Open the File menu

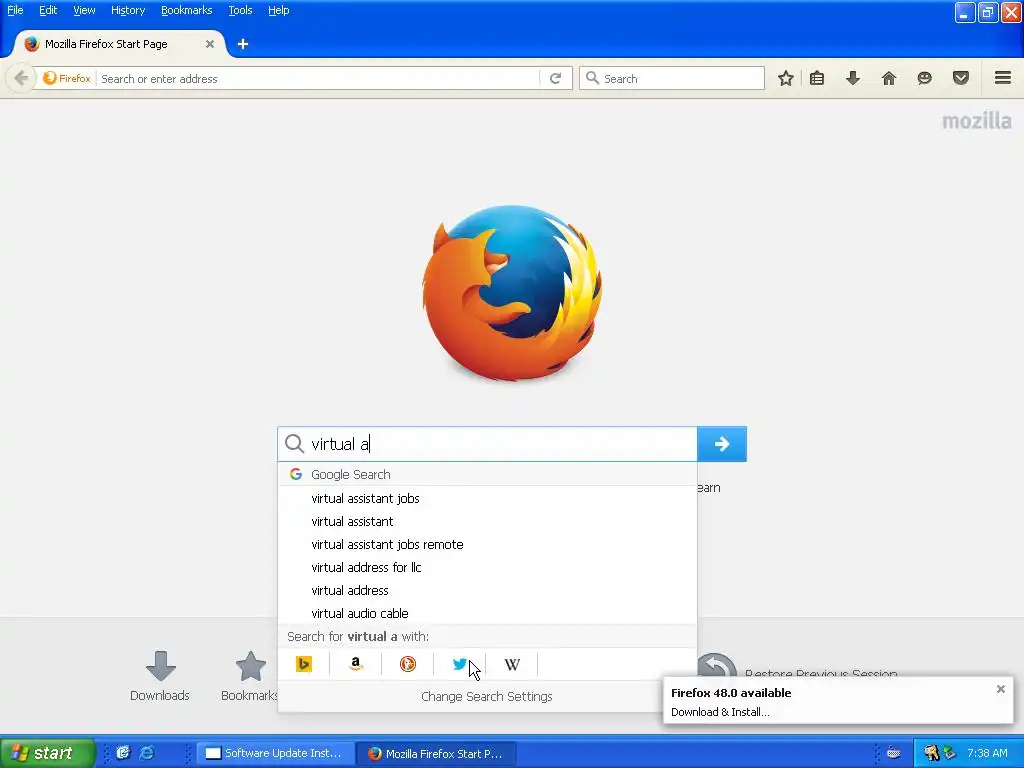[x=15, y=10]
